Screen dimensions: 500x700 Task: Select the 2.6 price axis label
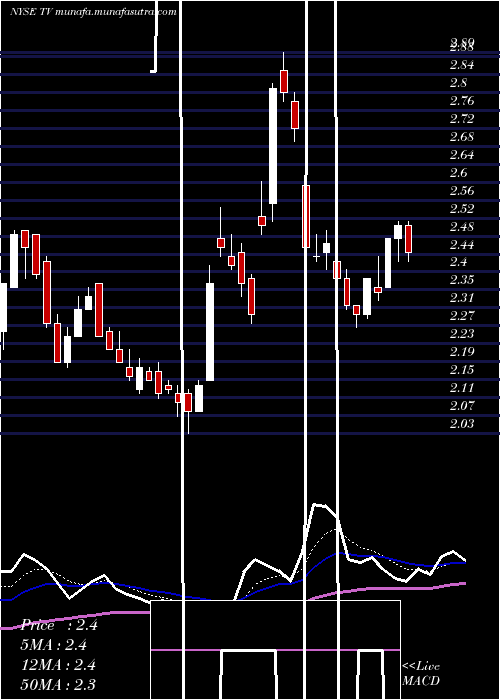458,173
